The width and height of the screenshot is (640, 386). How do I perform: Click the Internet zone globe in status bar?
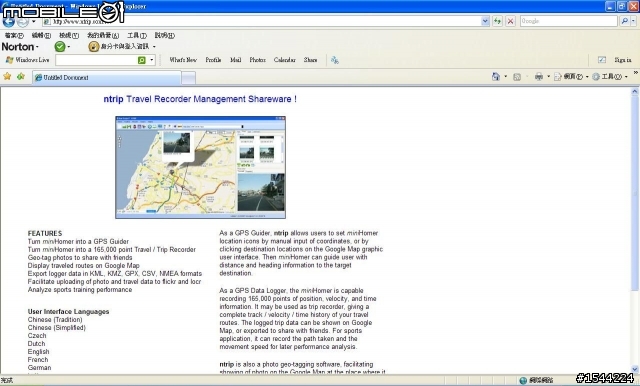pyautogui.click(x=523, y=380)
